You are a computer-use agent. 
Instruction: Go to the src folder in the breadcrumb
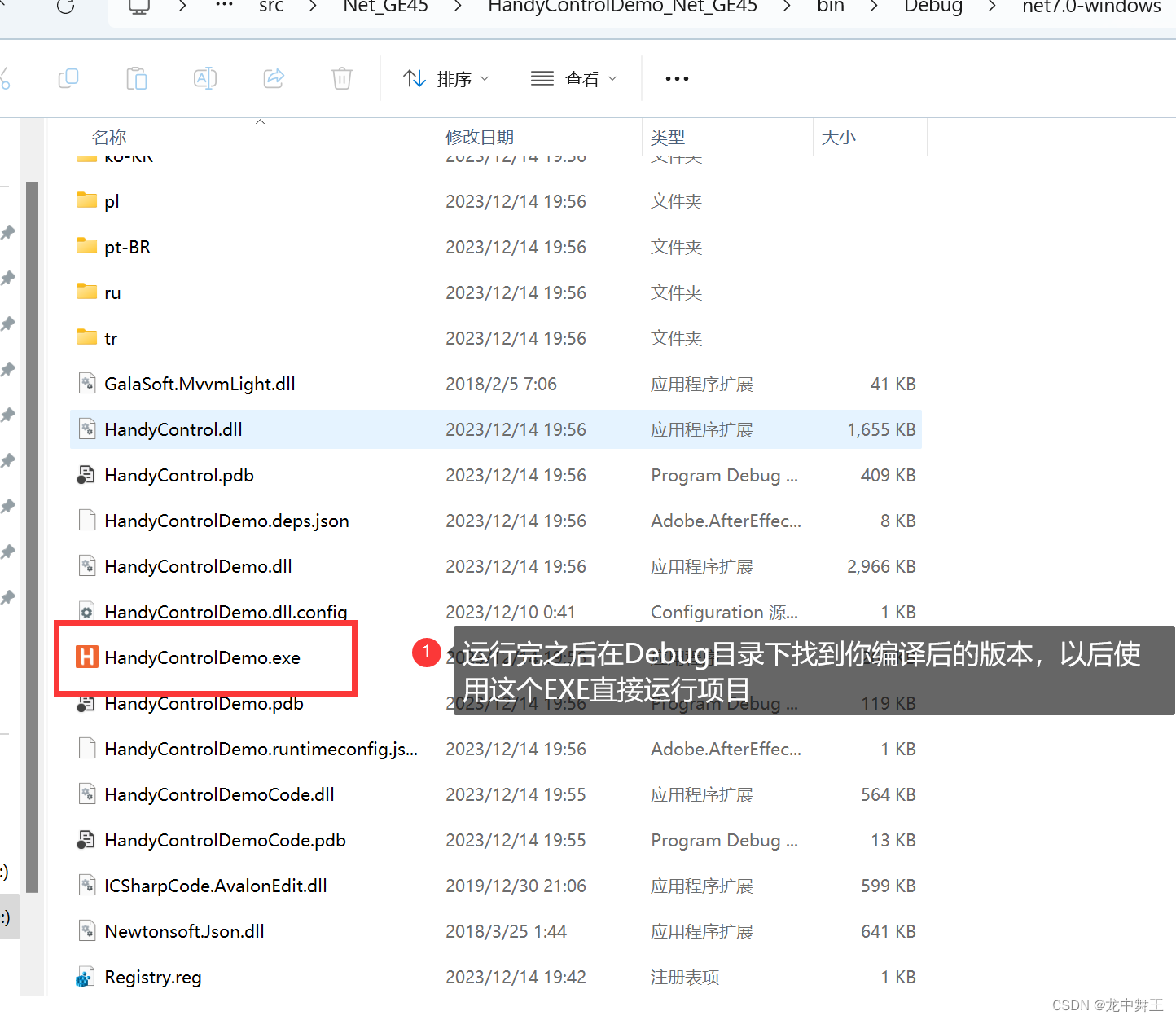[271, 7]
